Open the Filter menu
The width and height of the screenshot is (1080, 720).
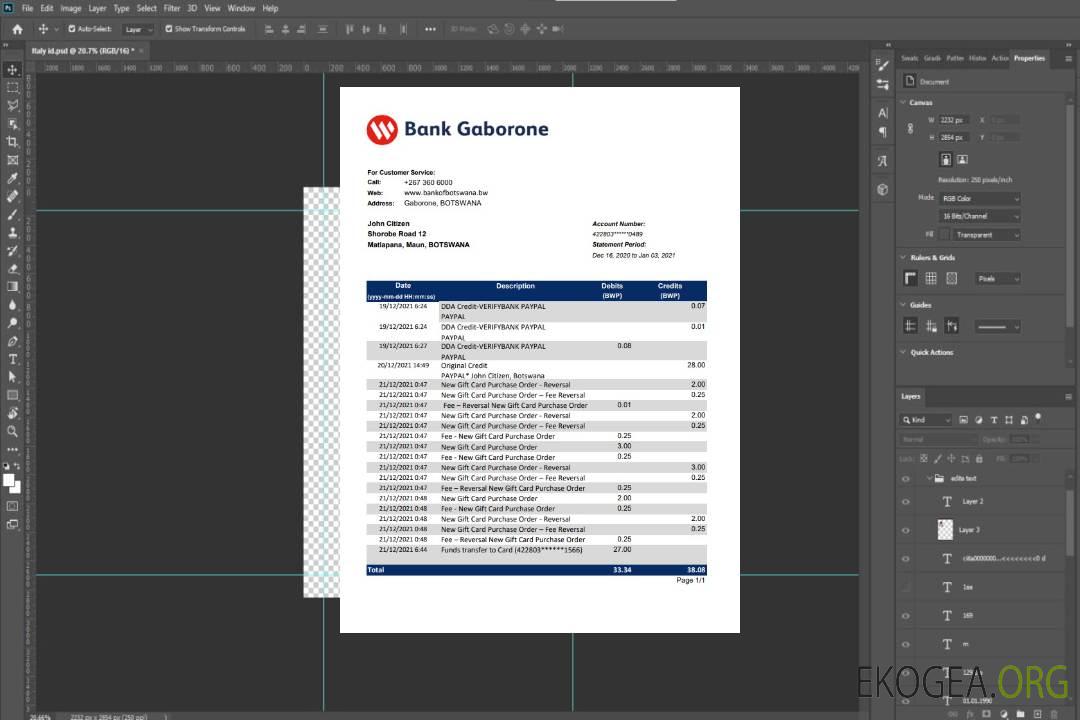pyautogui.click(x=172, y=8)
